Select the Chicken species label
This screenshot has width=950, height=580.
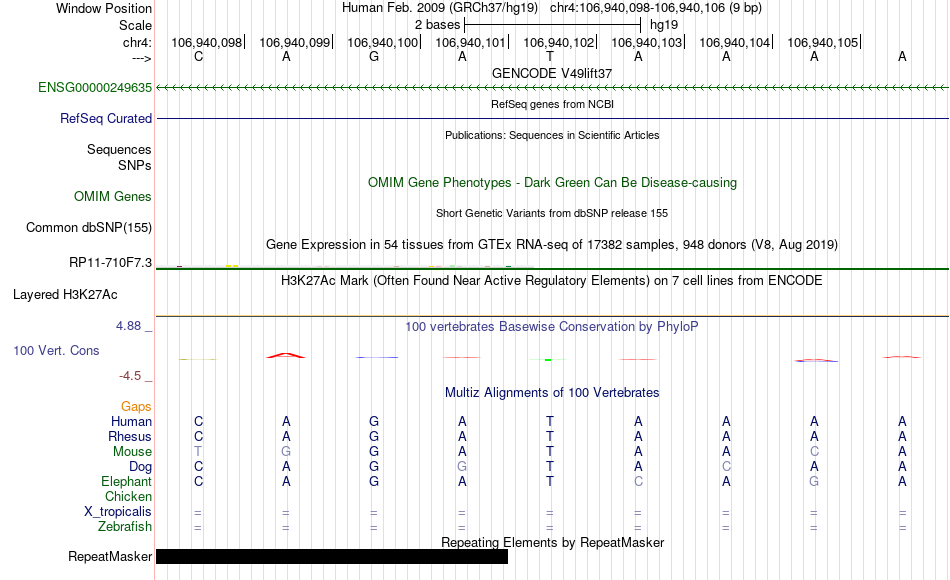(x=128, y=496)
